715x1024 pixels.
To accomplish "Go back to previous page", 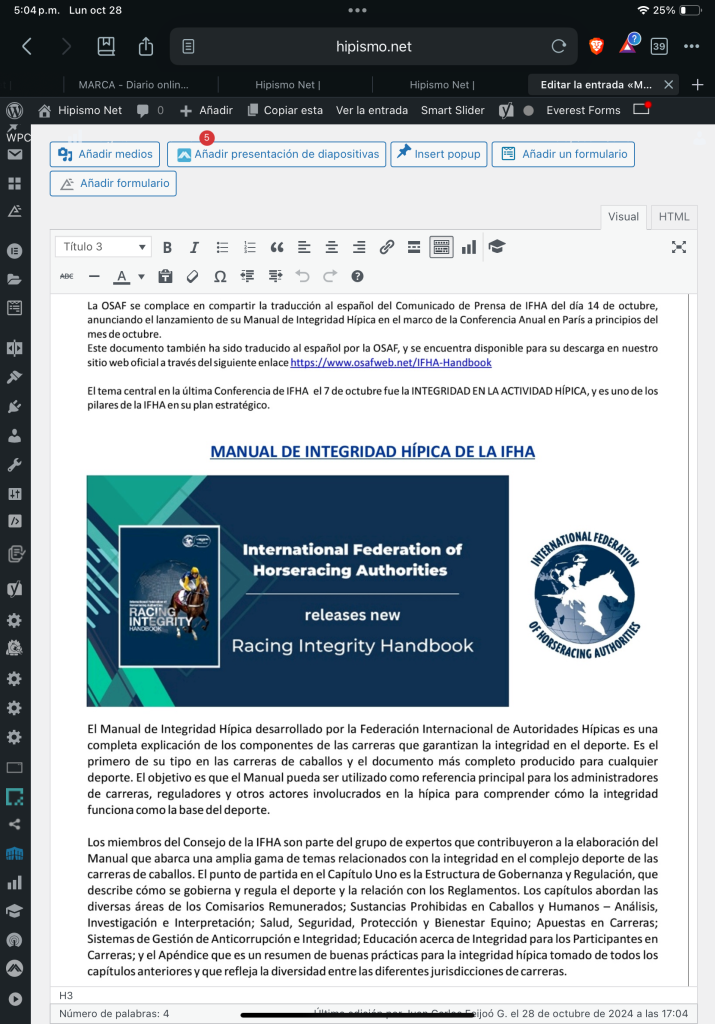I will (27, 46).
